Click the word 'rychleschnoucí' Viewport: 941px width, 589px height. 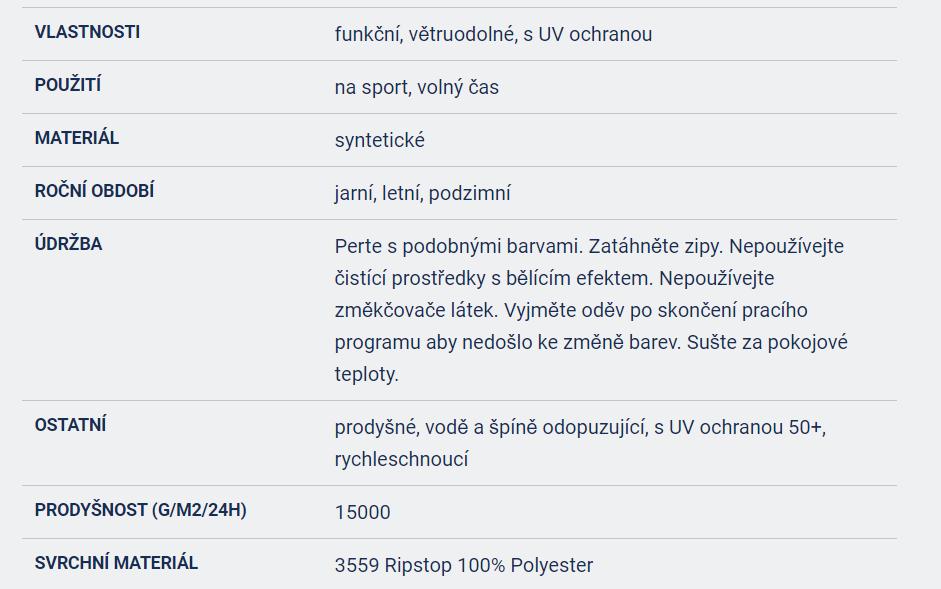tap(401, 459)
